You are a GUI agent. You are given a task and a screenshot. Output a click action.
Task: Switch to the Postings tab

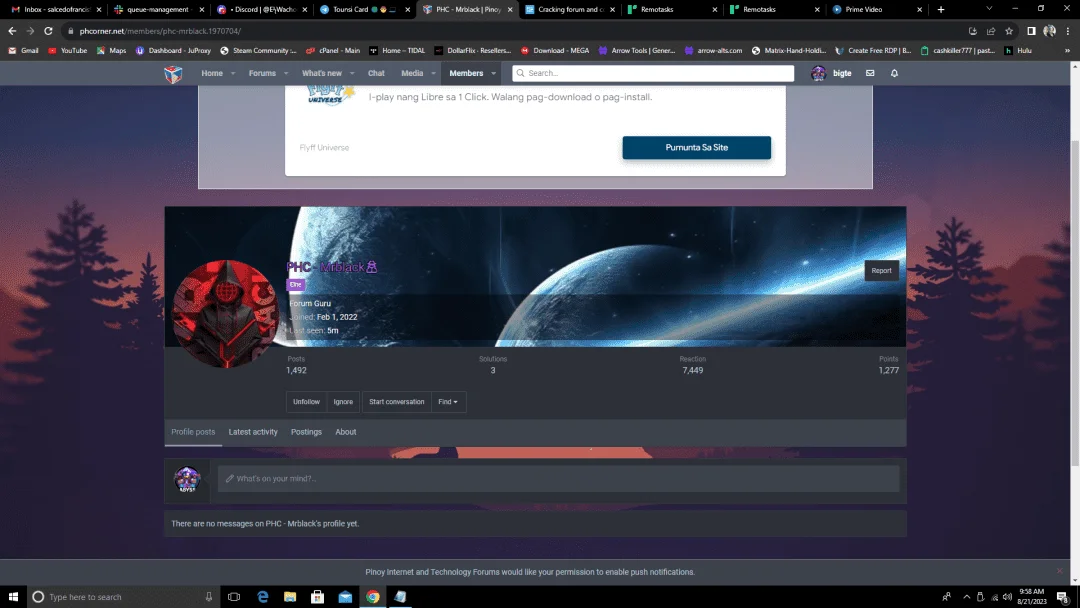click(306, 432)
